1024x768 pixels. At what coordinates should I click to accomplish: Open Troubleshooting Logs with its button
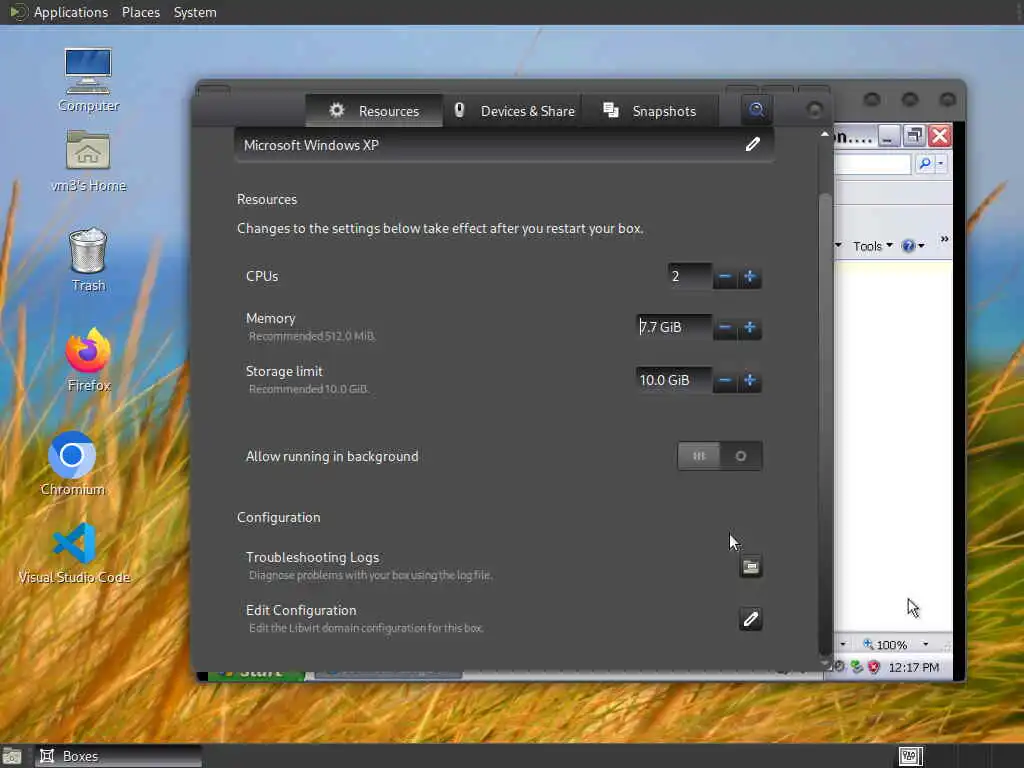click(751, 566)
